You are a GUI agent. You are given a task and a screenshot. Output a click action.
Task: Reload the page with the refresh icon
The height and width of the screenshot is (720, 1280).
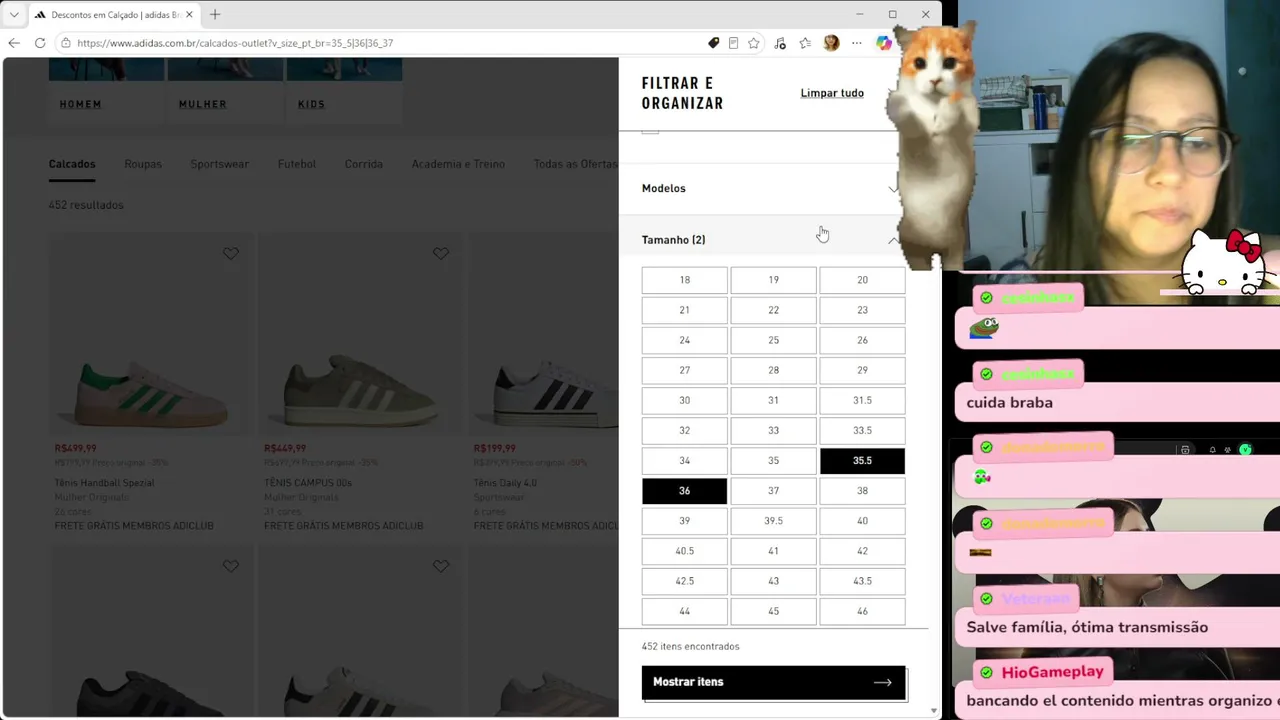(x=40, y=43)
